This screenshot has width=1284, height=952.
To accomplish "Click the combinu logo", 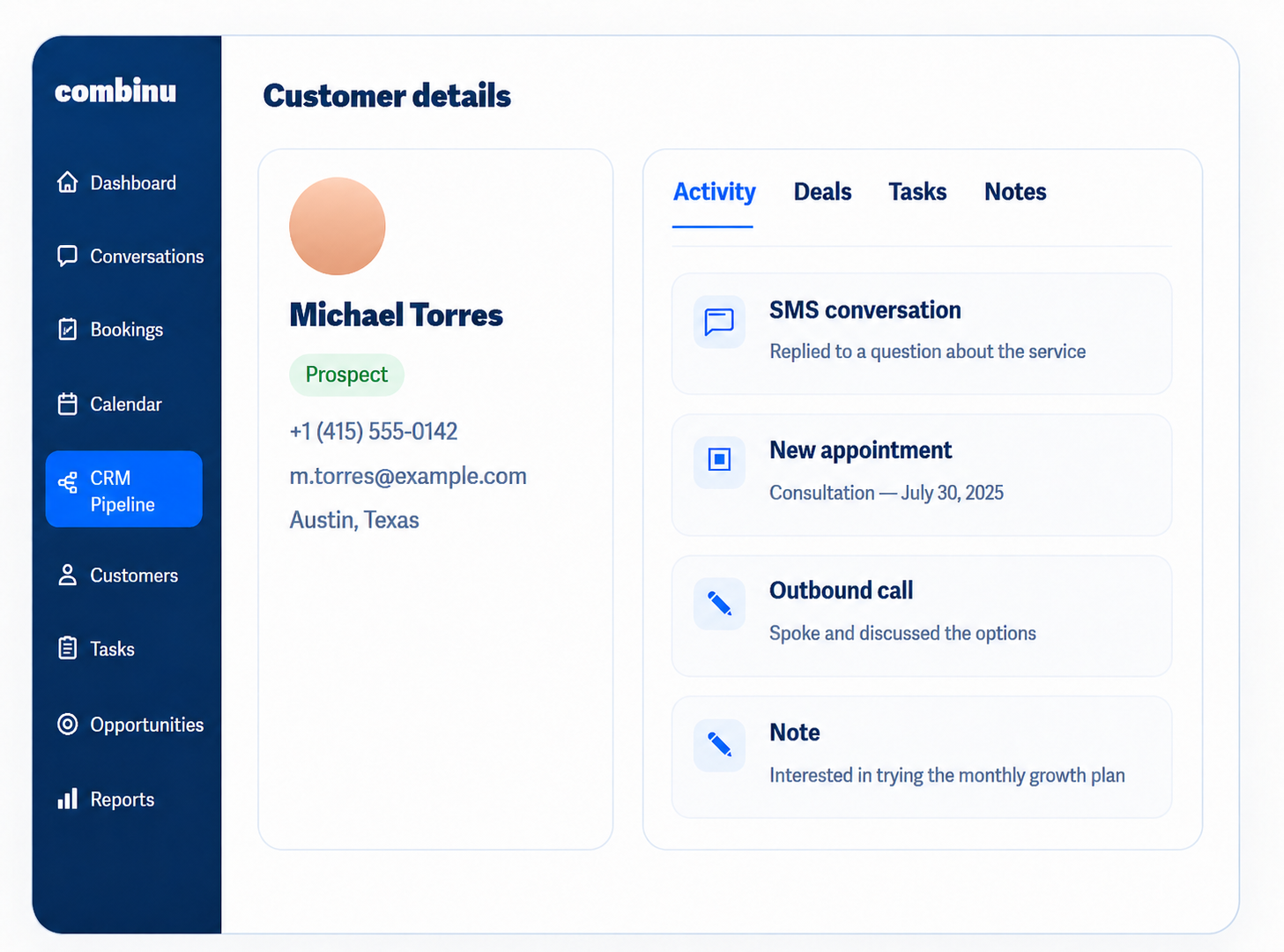I will (x=115, y=91).
